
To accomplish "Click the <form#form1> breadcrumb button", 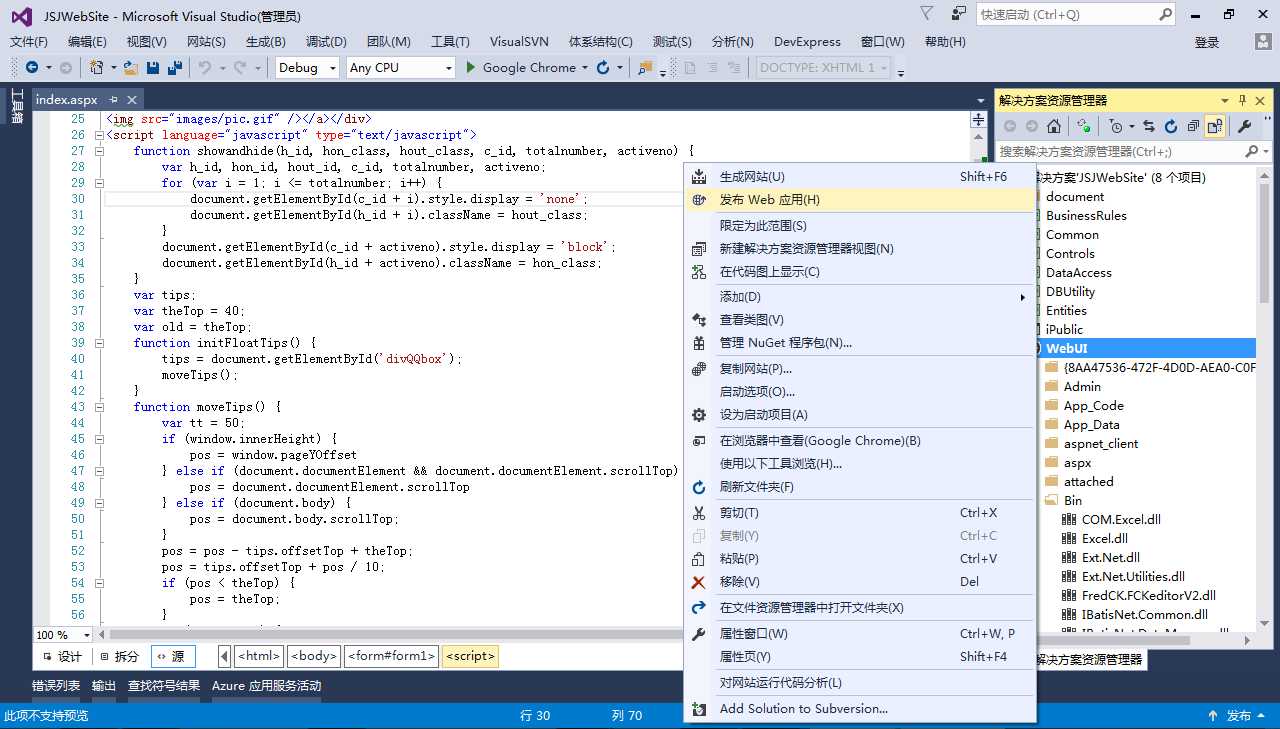I will pos(391,656).
